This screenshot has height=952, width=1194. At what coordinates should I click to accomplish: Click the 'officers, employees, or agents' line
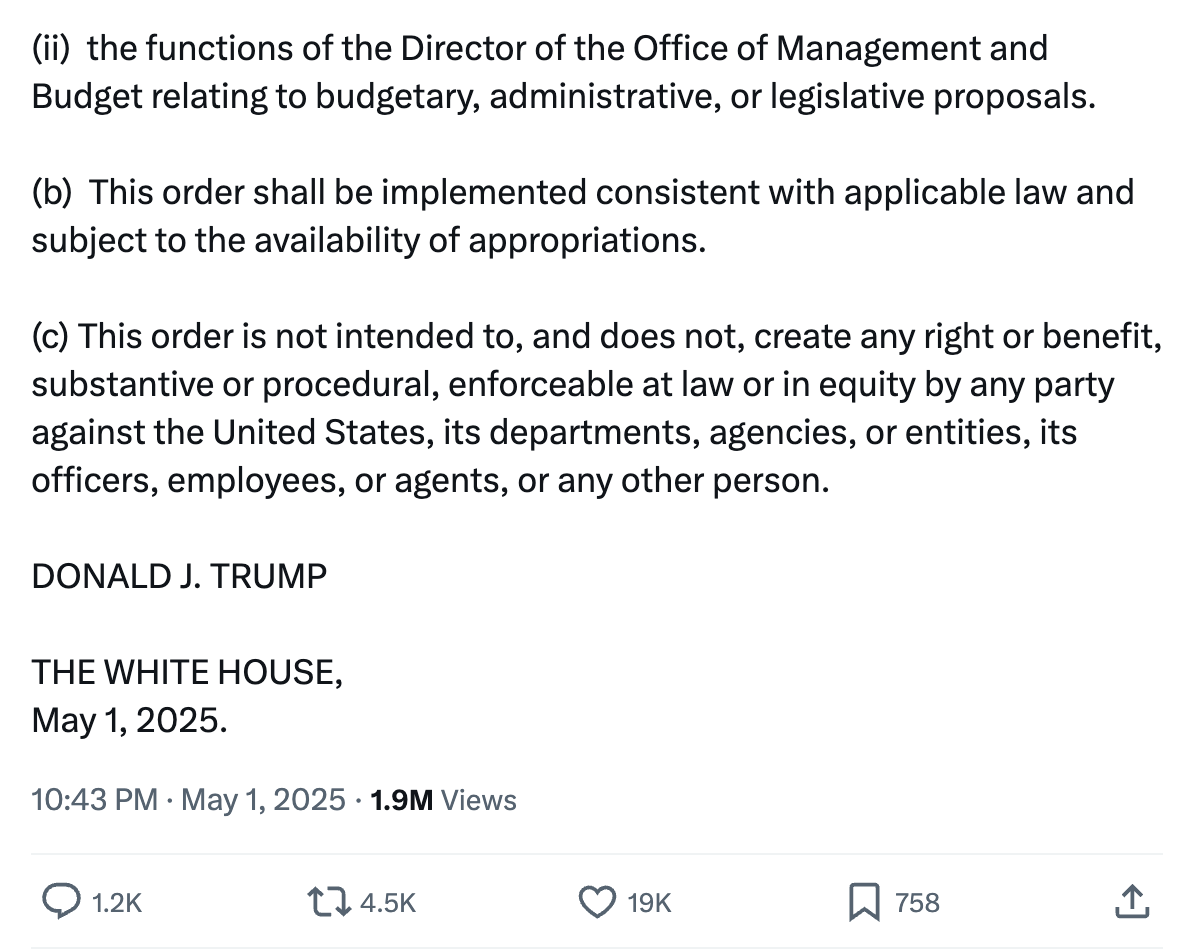point(430,481)
